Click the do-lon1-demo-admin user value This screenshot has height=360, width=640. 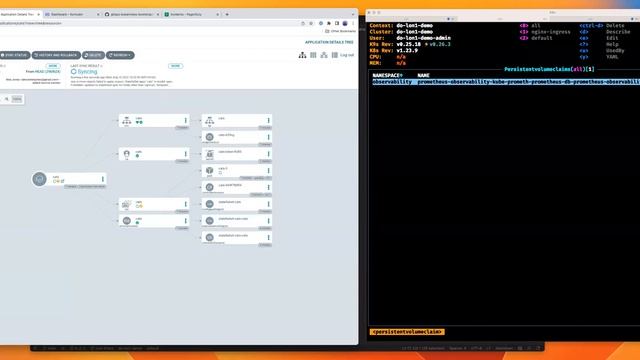[x=423, y=38]
